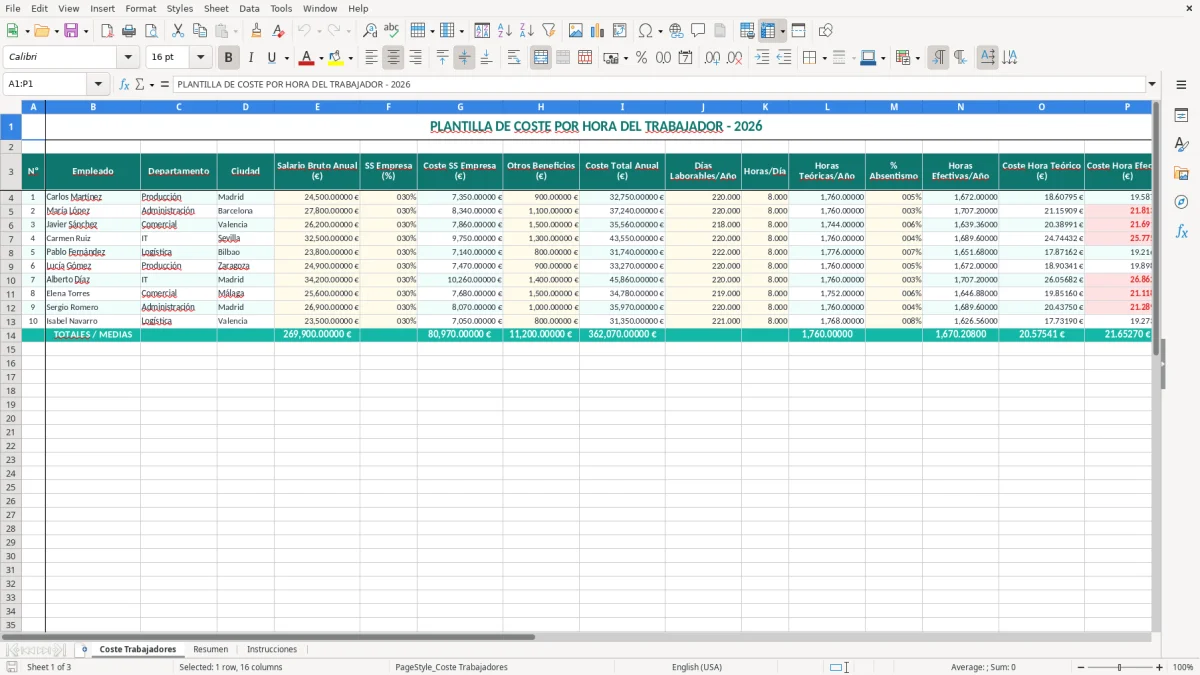
Task: Expand the Name Box dropdown arrow
Action: tap(98, 85)
